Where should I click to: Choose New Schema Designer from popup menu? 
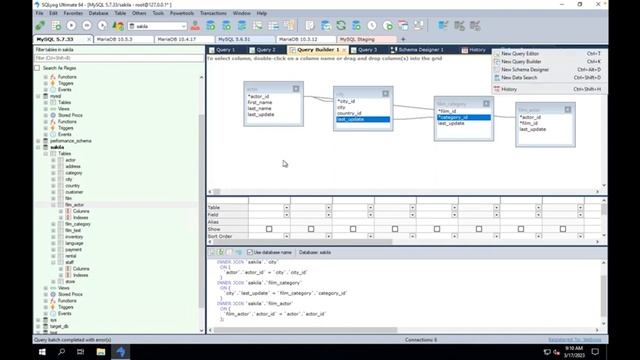(x=549, y=69)
